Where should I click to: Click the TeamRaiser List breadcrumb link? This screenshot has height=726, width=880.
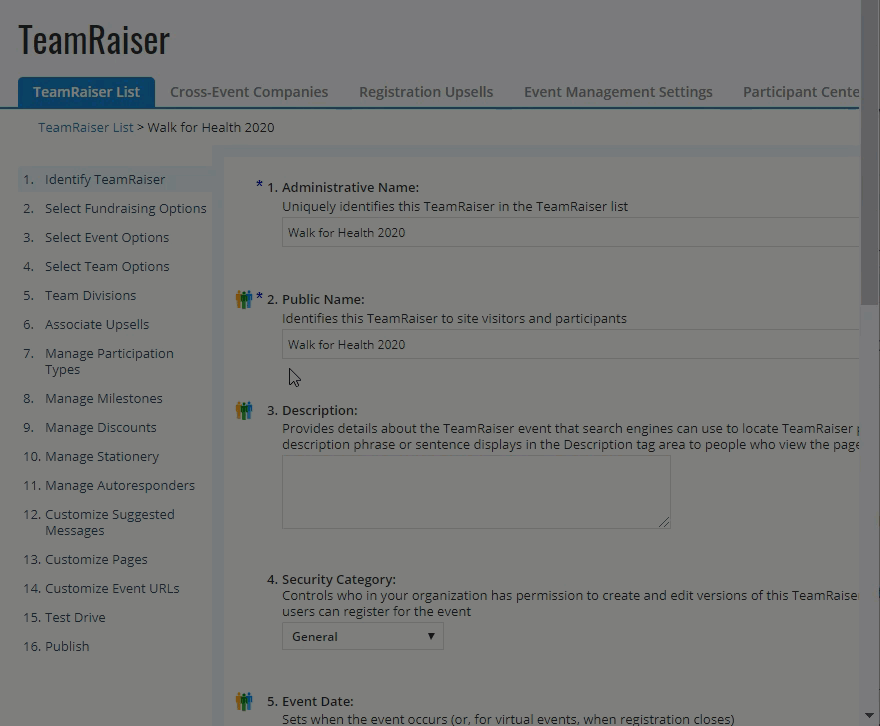(86, 127)
